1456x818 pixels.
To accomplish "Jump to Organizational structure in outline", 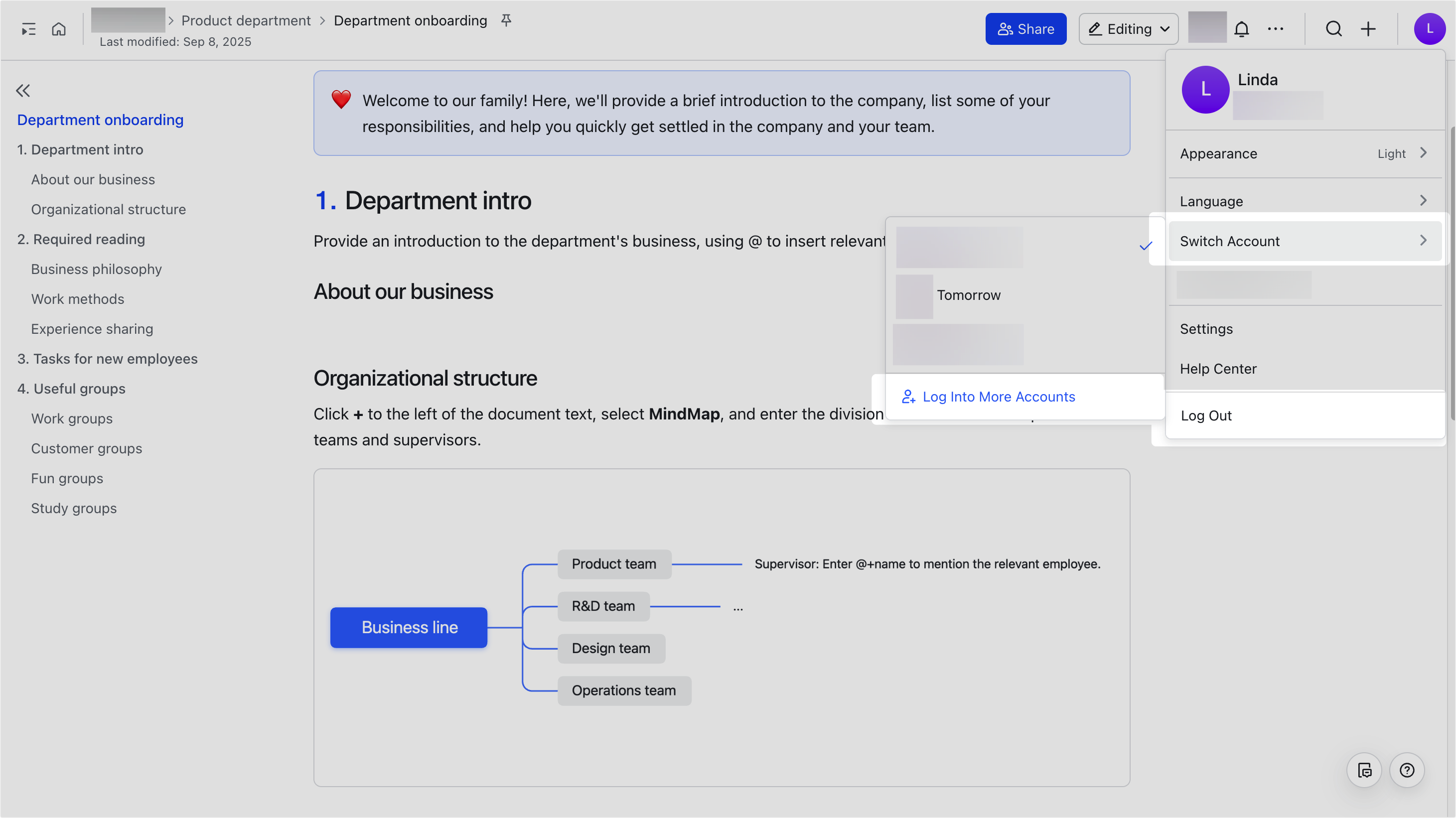I will coord(109,210).
